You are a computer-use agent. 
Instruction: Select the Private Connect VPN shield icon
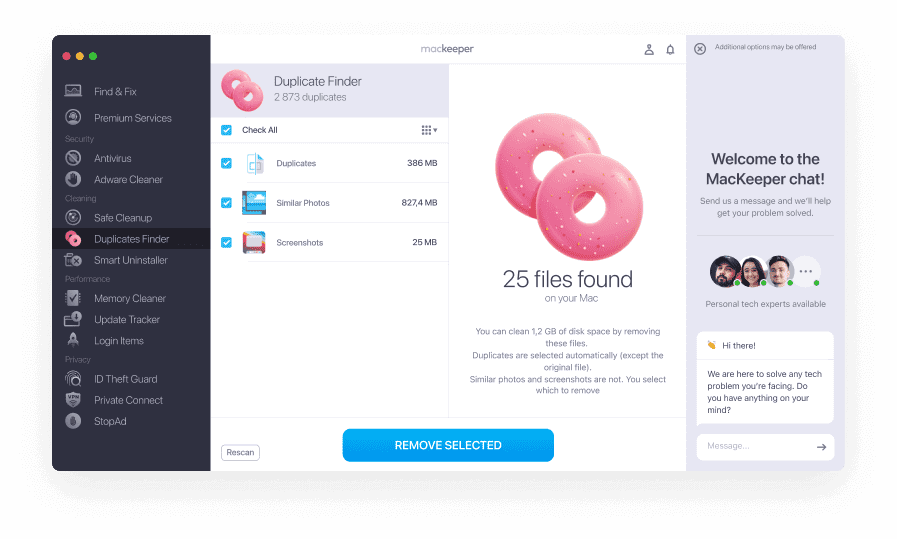tap(73, 400)
